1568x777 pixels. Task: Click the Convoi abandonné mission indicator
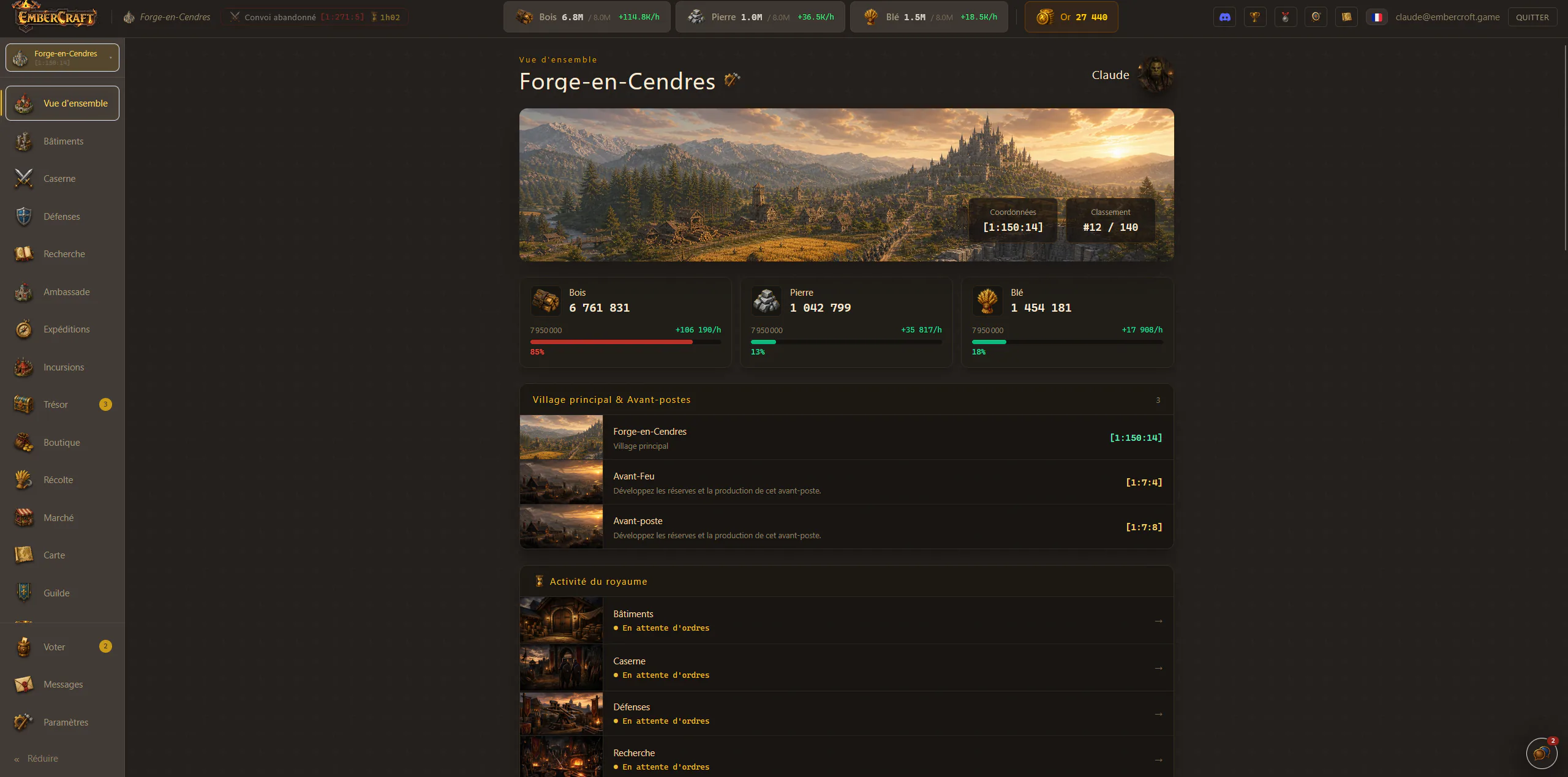(315, 17)
